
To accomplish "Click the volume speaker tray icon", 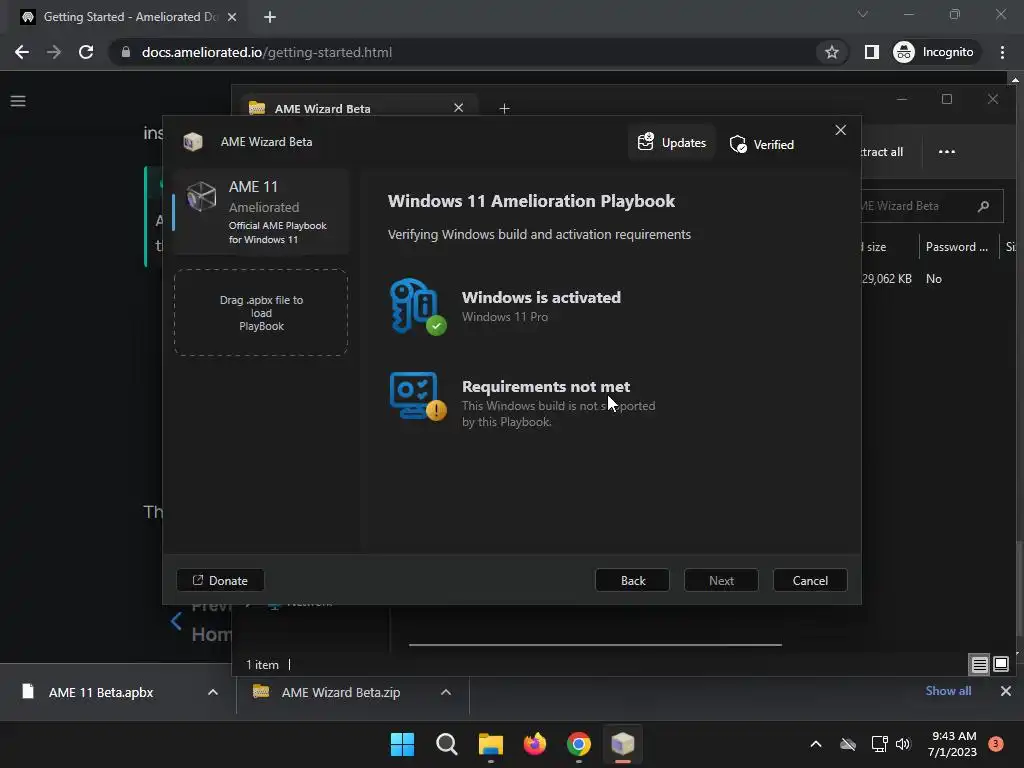I will tap(903, 744).
